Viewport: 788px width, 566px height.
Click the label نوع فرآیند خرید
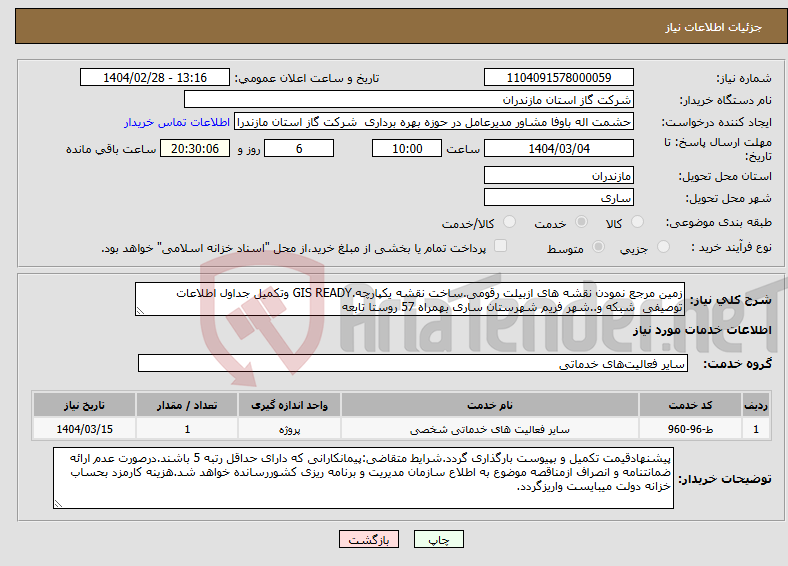[x=731, y=247]
